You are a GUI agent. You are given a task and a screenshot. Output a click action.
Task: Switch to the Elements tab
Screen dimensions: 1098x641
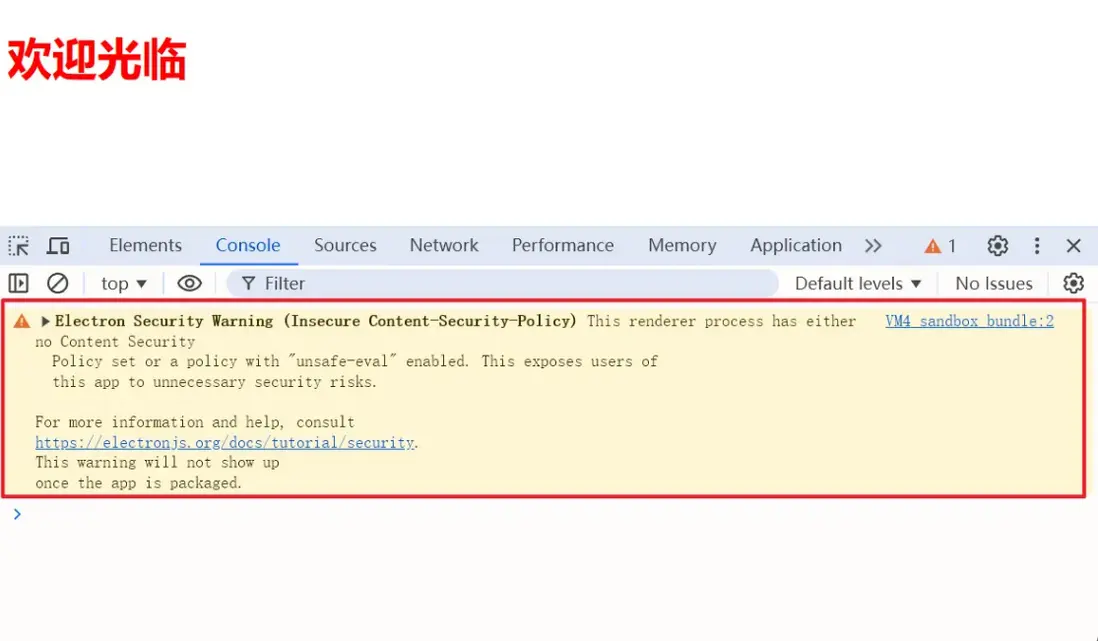pyautogui.click(x=145, y=246)
